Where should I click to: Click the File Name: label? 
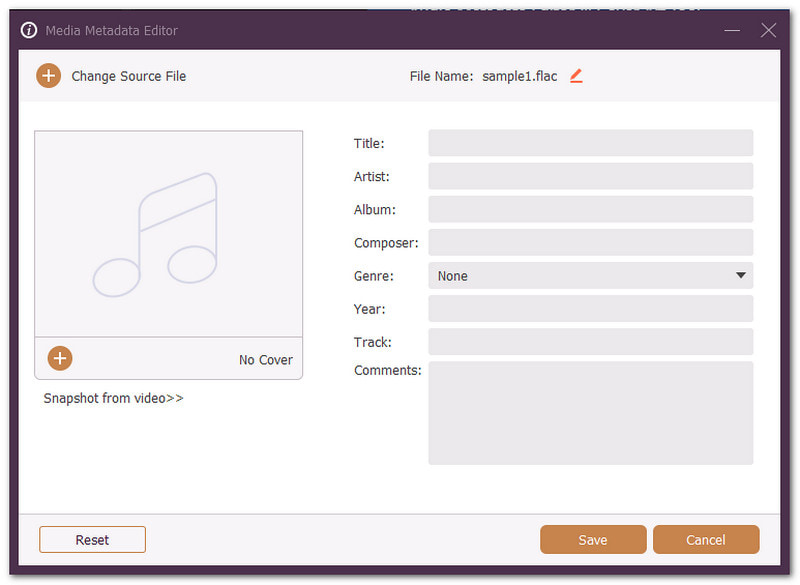441,77
